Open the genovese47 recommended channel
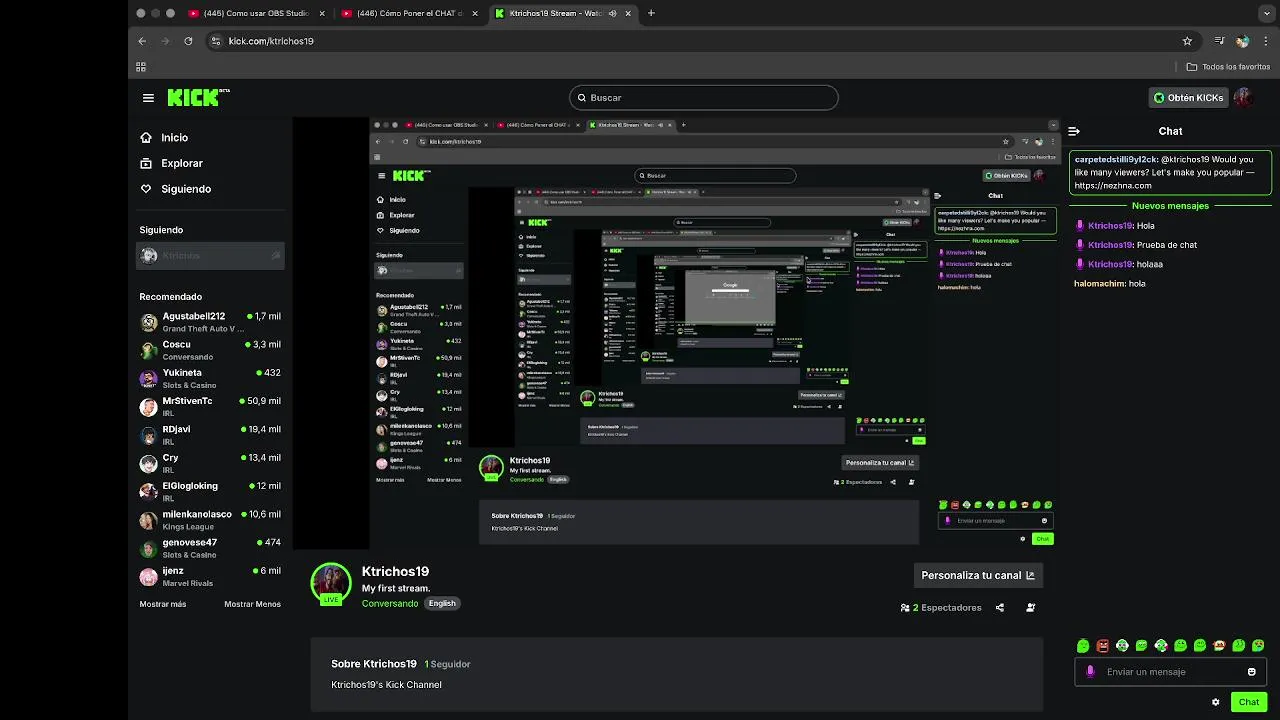The width and height of the screenshot is (1280, 720). click(x=210, y=548)
